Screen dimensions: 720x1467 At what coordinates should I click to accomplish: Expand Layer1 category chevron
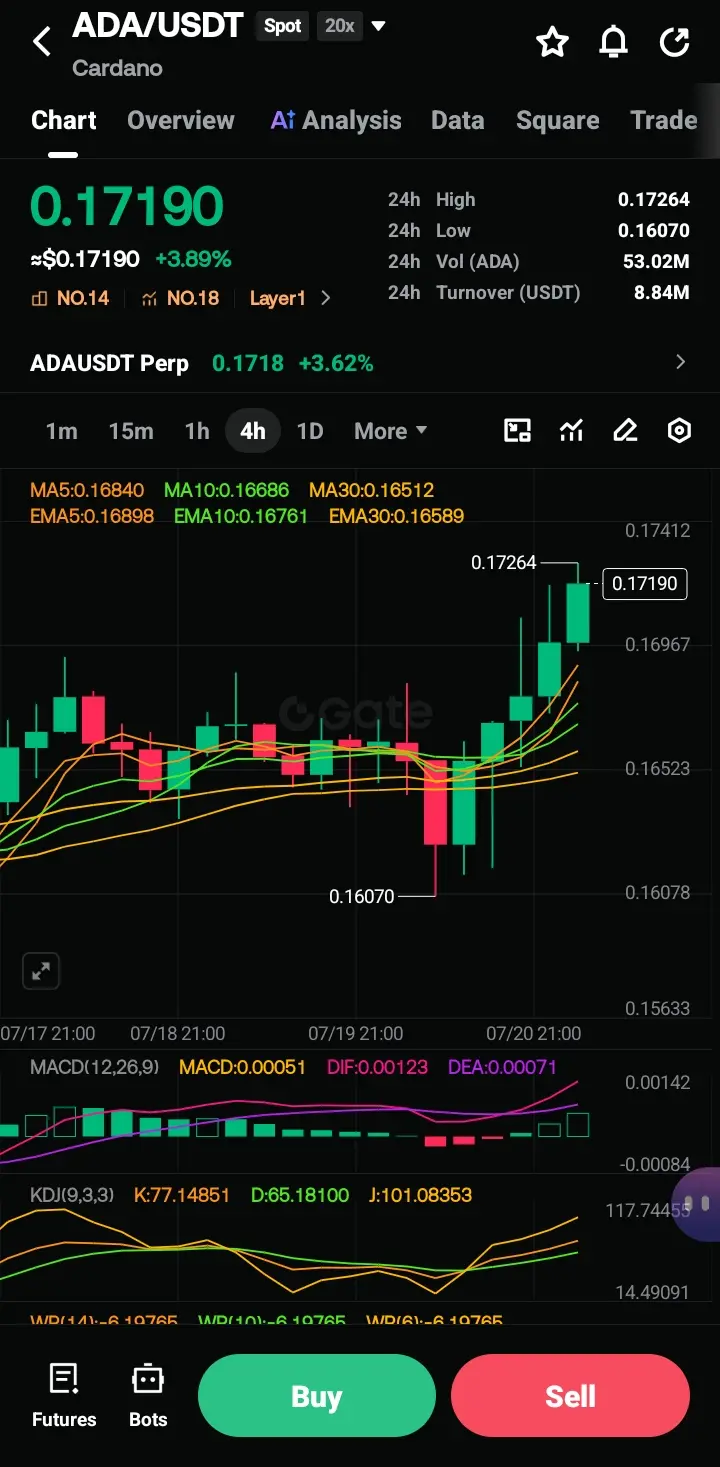tap(325, 298)
